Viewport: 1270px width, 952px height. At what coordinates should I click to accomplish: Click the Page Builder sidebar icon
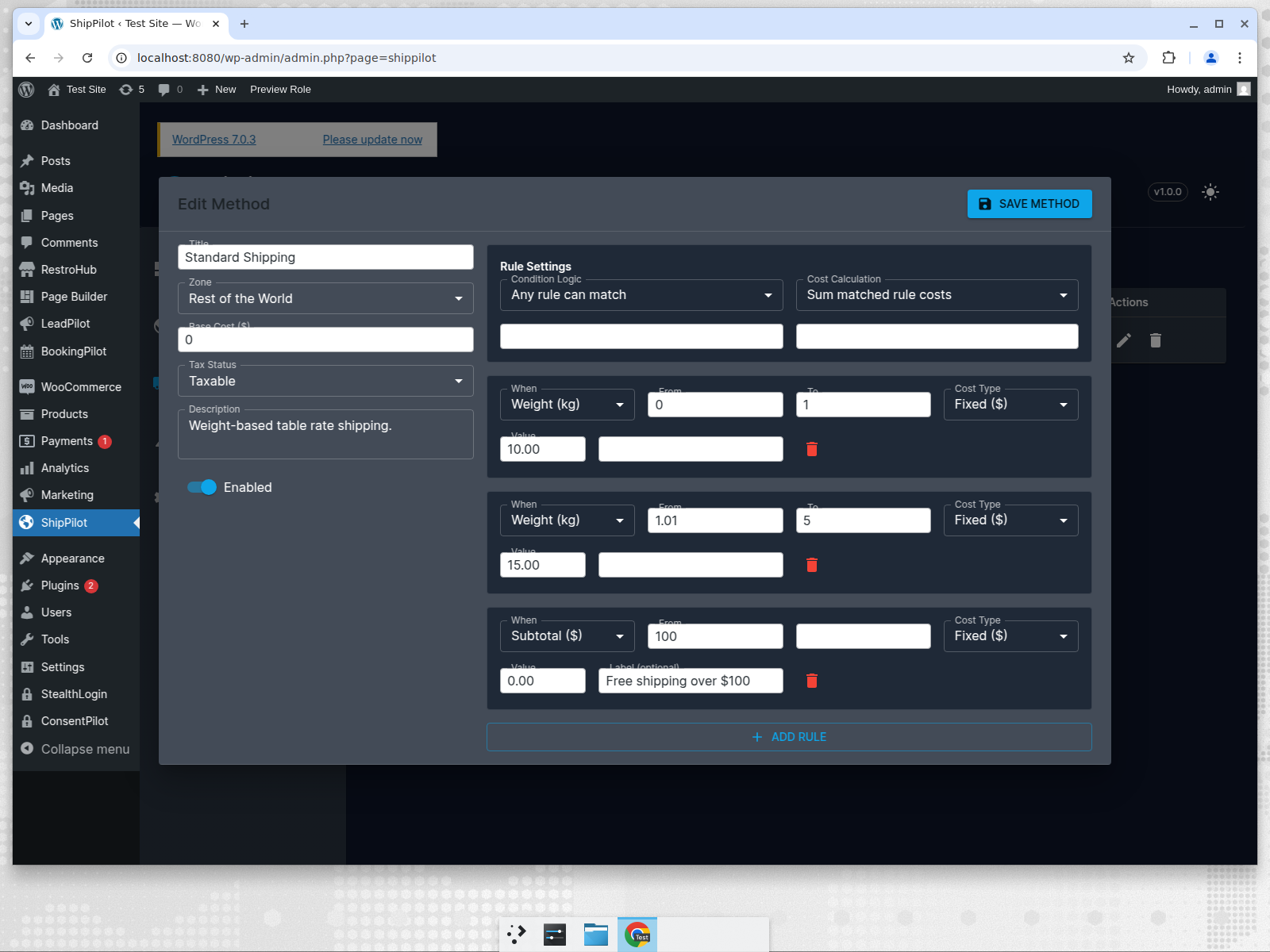pyautogui.click(x=27, y=297)
